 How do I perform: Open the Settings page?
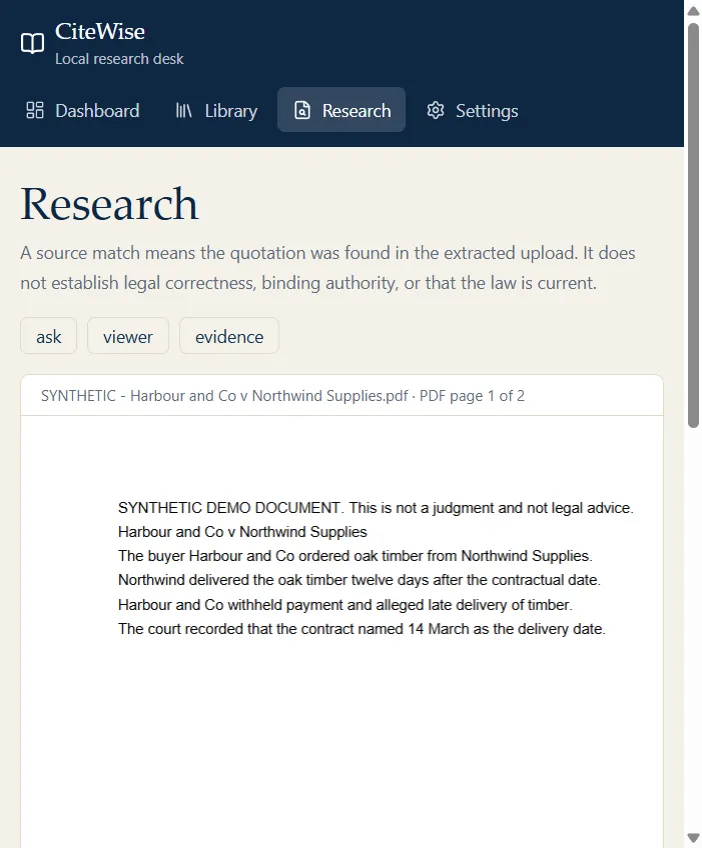[472, 110]
